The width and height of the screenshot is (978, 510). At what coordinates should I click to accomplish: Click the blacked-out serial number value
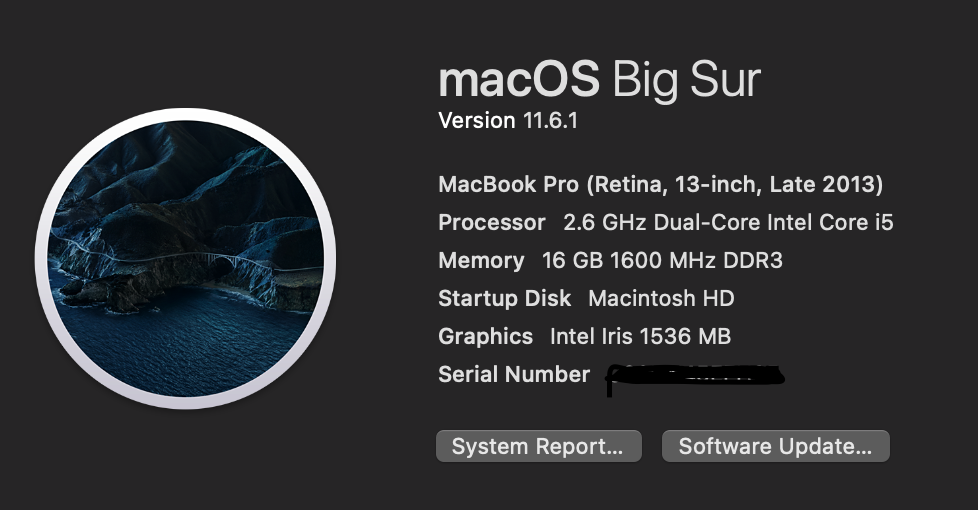(694, 376)
